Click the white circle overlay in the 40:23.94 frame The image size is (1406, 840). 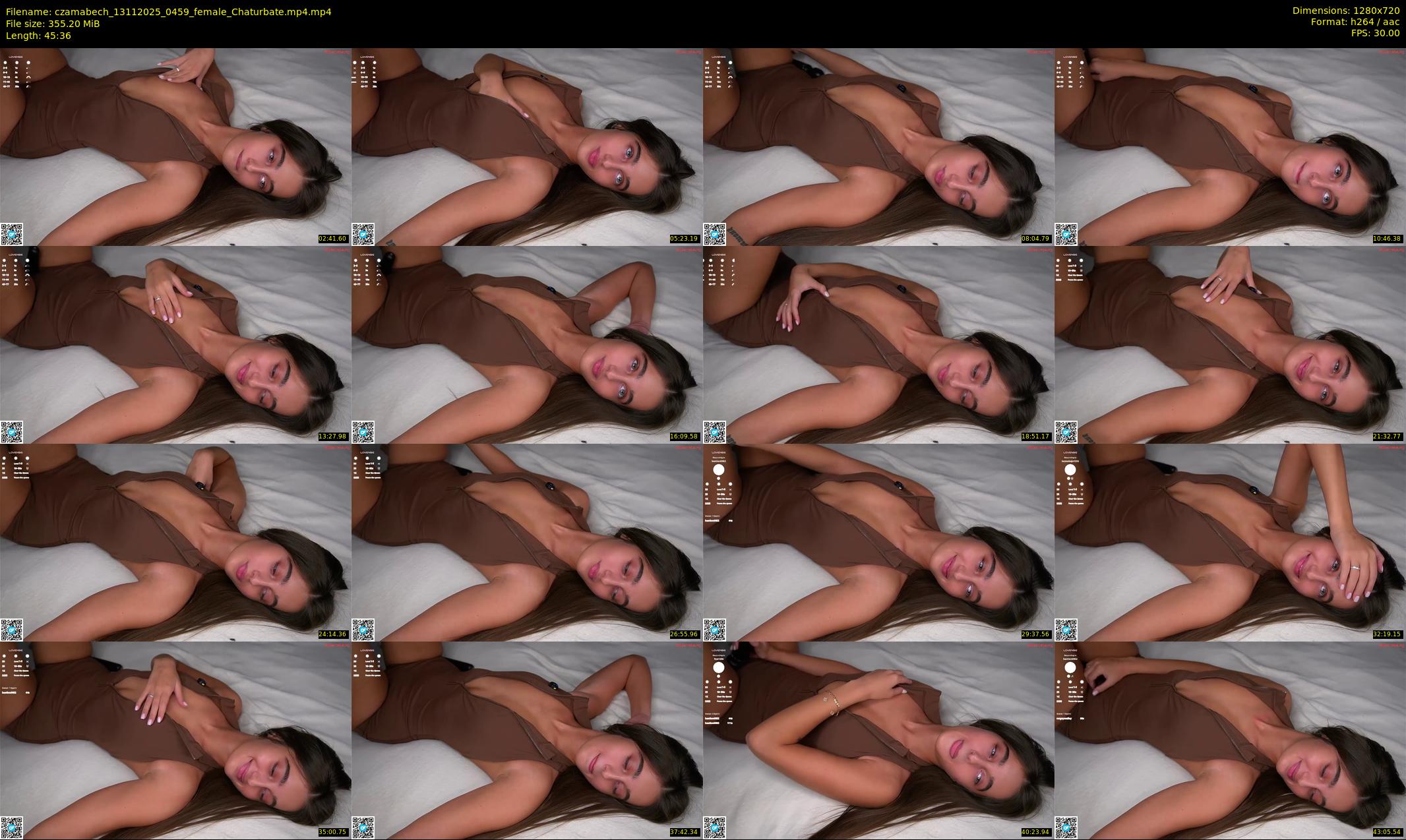(718, 667)
